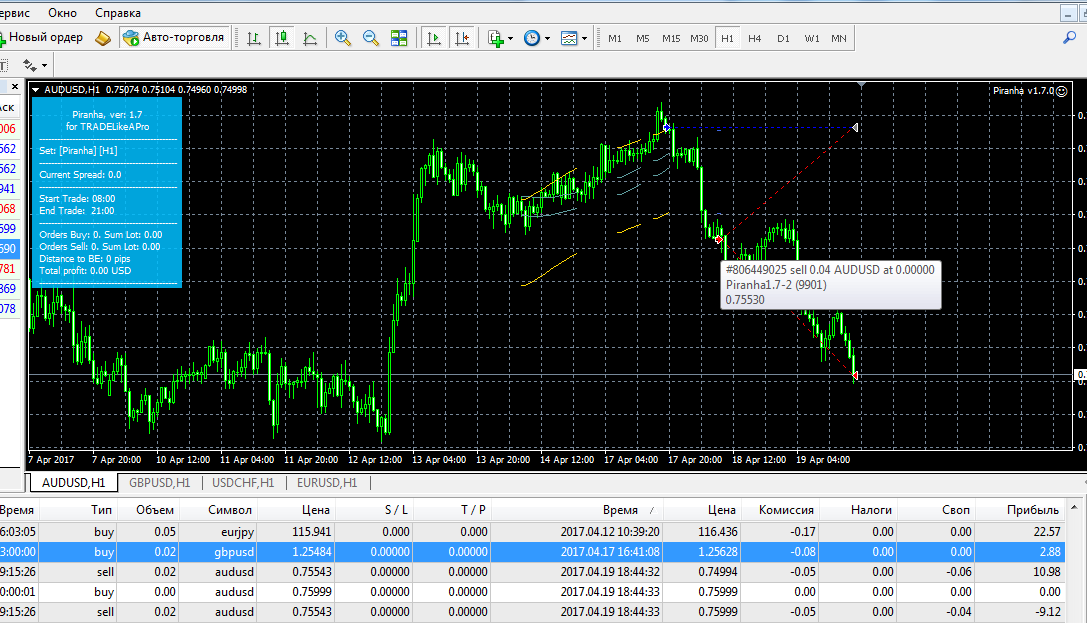
Task: Click the chart templates icon
Action: click(x=569, y=38)
